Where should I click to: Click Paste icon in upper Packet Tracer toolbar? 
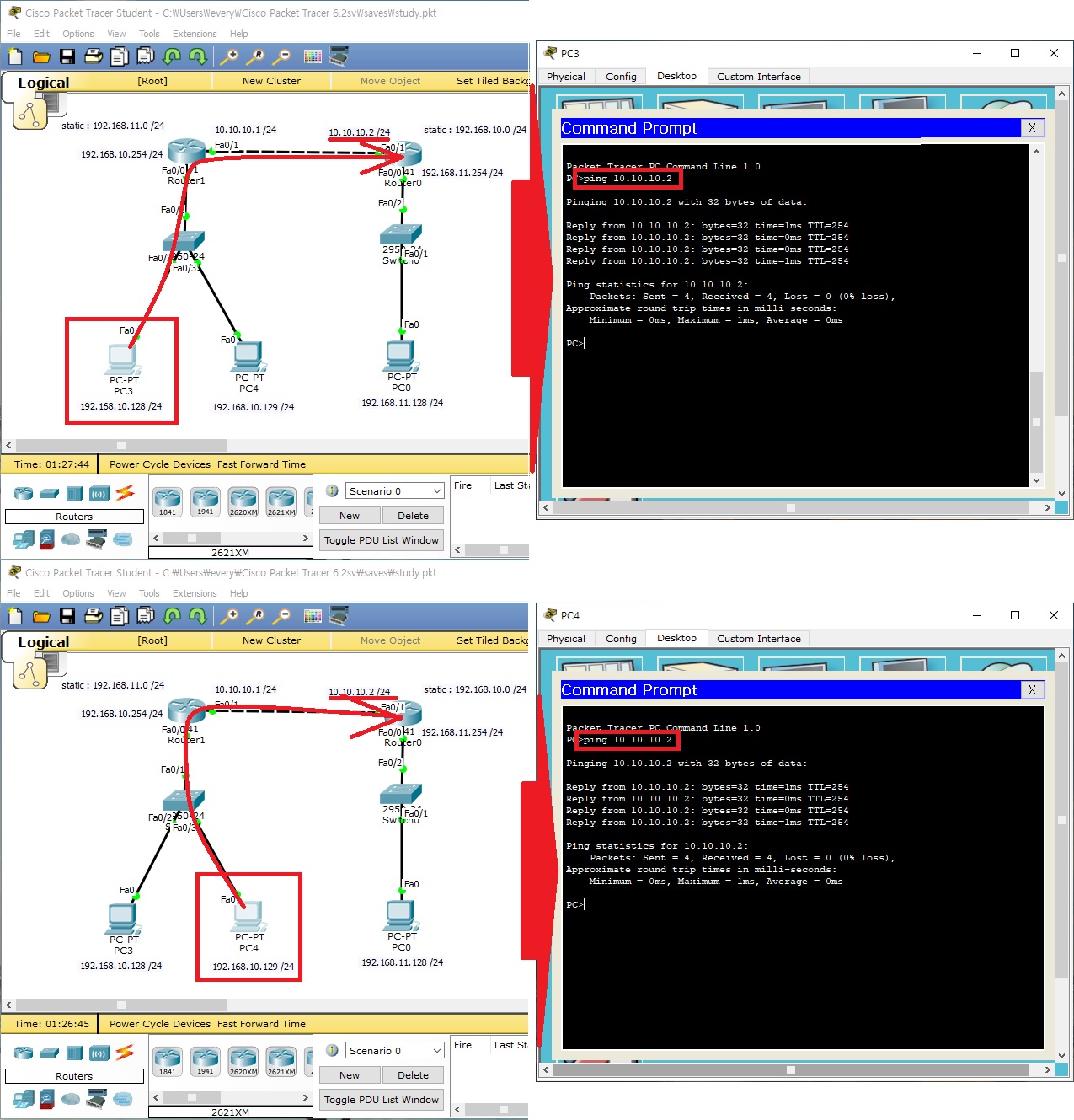pyautogui.click(x=146, y=56)
